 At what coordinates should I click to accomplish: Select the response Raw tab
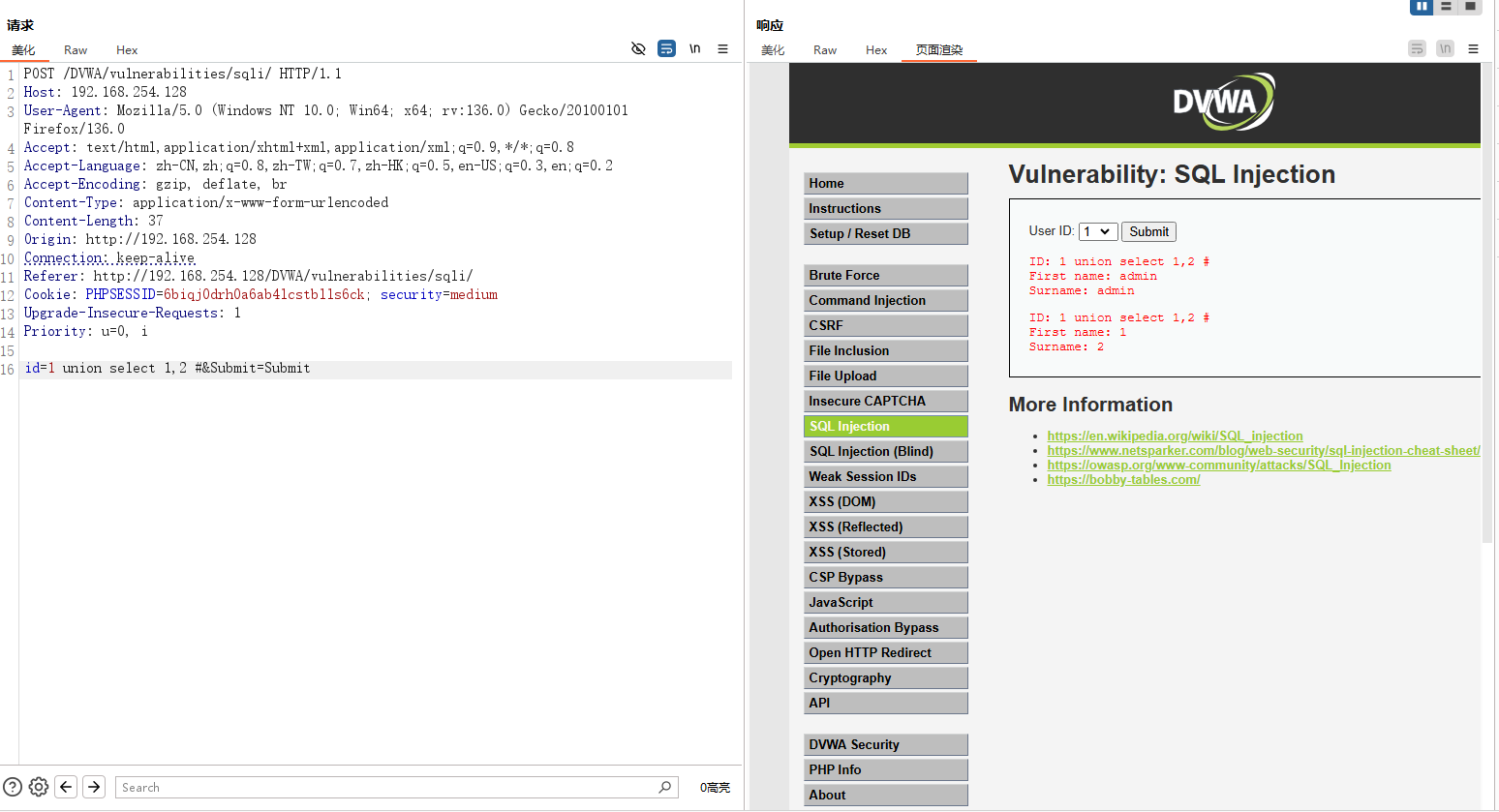[825, 50]
